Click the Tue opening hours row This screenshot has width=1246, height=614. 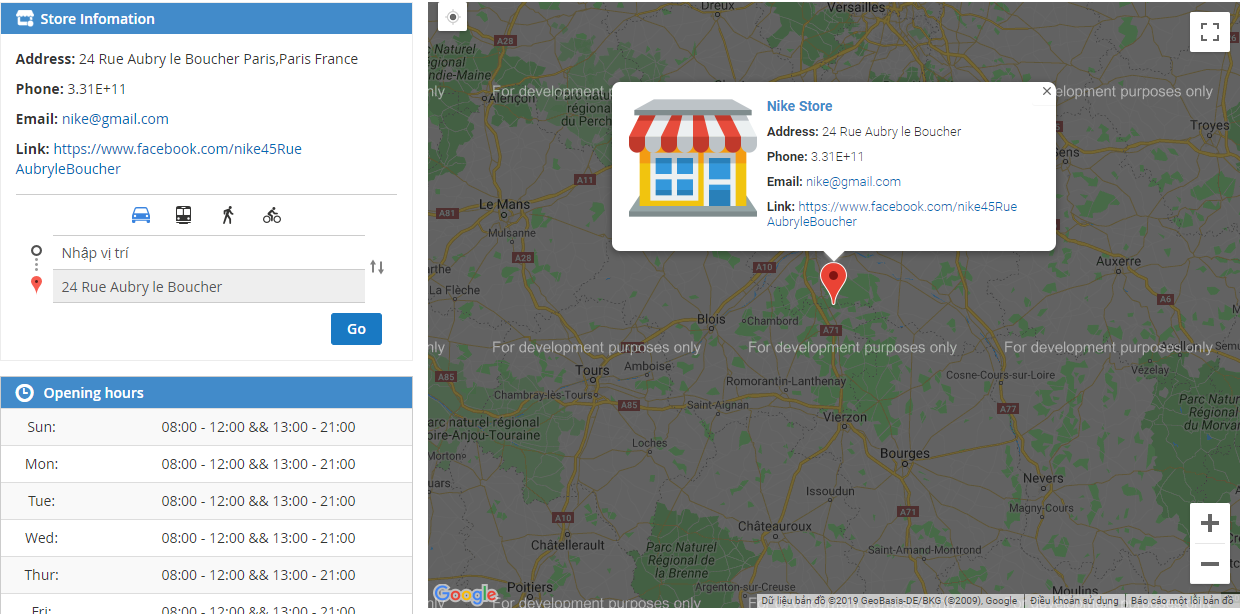pyautogui.click(x=206, y=501)
